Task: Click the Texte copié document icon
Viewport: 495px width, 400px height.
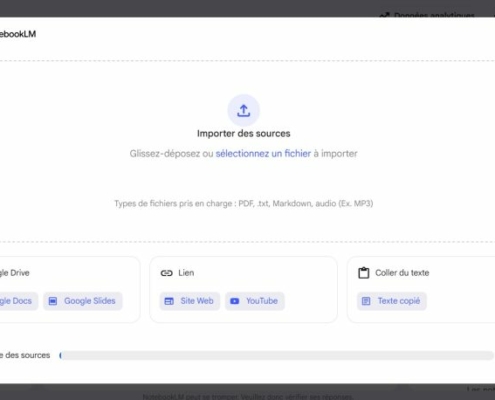Action: [366, 301]
